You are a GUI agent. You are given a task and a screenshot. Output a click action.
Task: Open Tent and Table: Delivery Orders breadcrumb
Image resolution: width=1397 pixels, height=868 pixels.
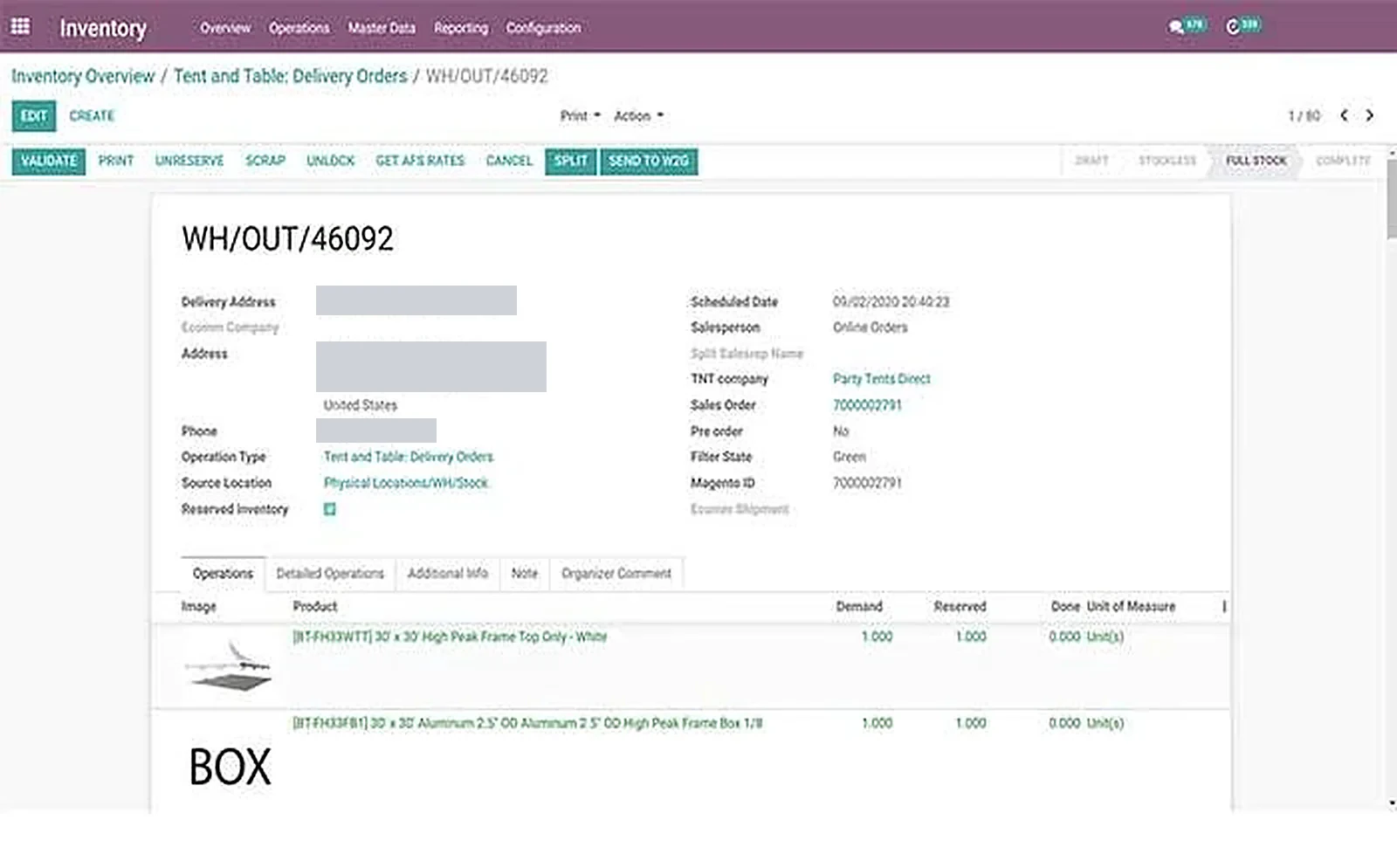[291, 76]
